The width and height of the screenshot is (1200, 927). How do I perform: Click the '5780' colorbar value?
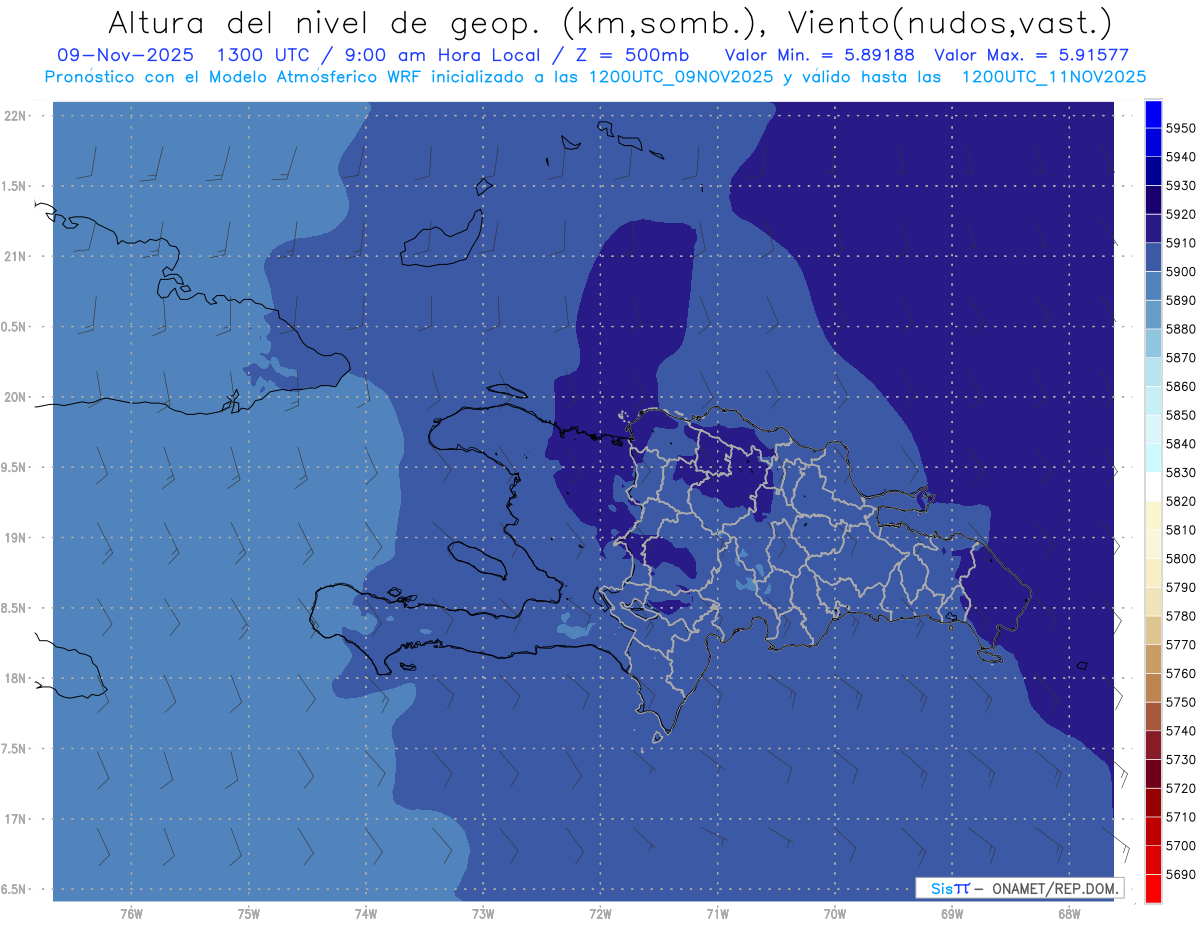pos(1180,616)
